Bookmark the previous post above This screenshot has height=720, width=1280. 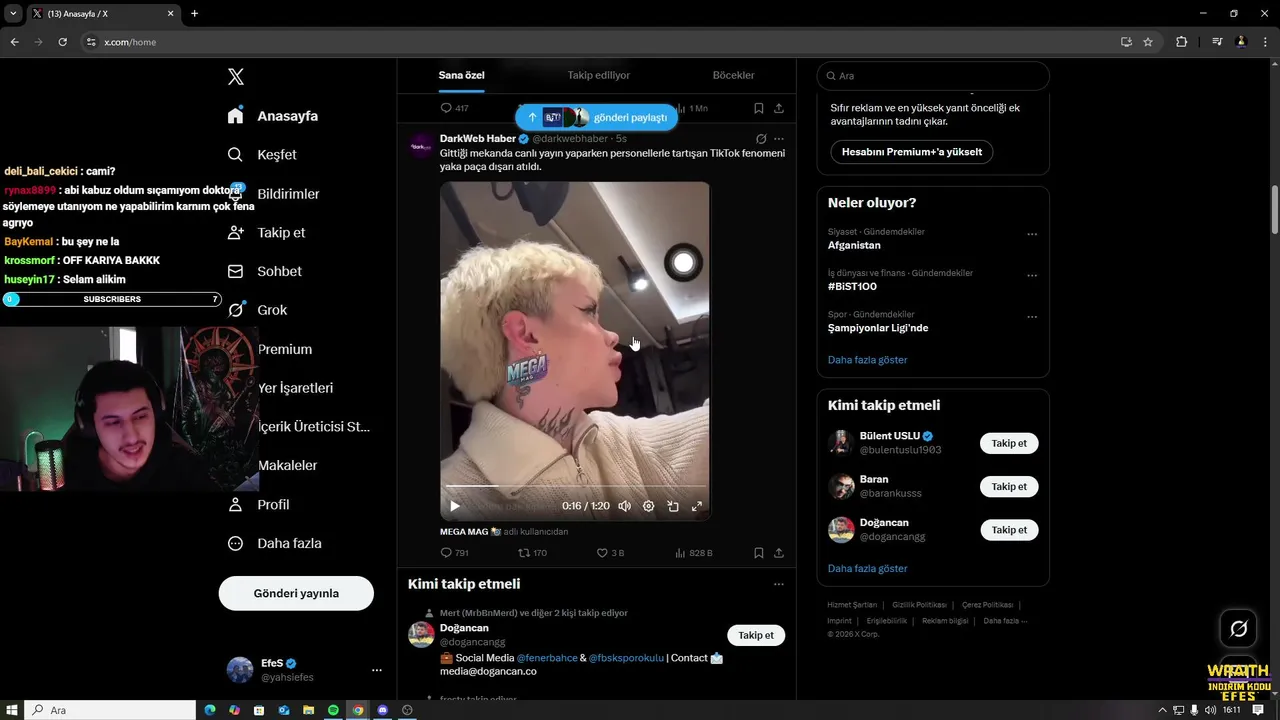pos(759,108)
